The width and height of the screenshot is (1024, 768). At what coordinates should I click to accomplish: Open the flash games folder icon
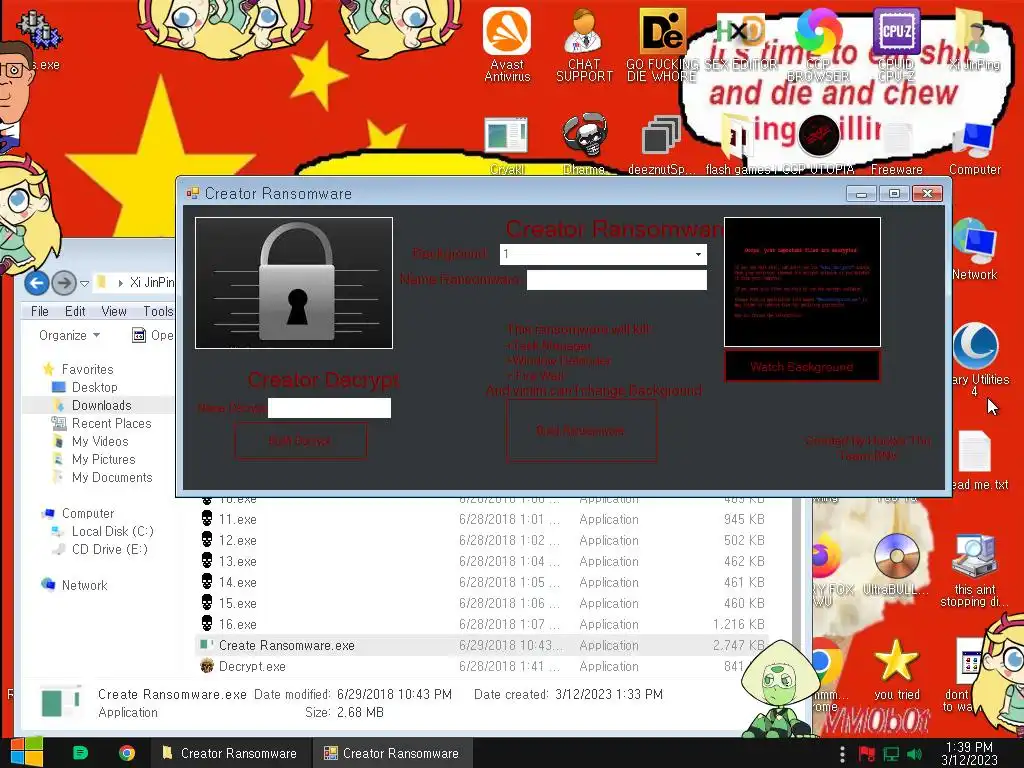(x=738, y=145)
